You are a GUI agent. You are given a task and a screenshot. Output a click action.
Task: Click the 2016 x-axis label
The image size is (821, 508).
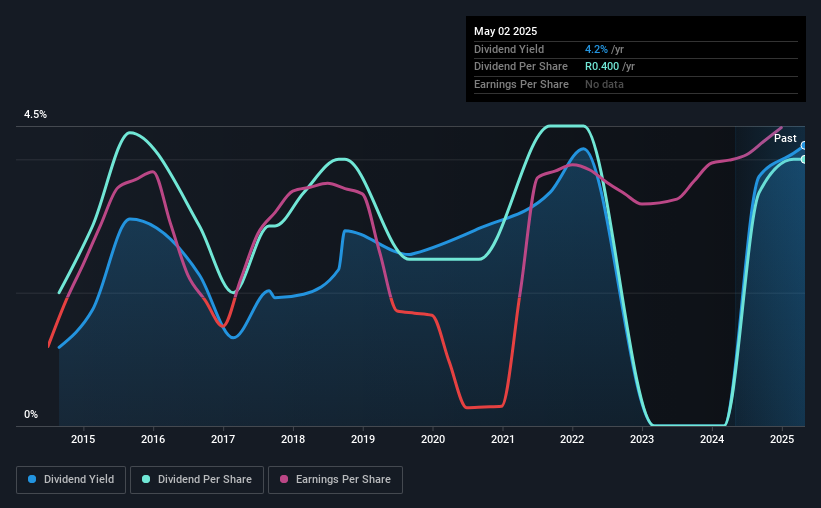click(x=153, y=439)
